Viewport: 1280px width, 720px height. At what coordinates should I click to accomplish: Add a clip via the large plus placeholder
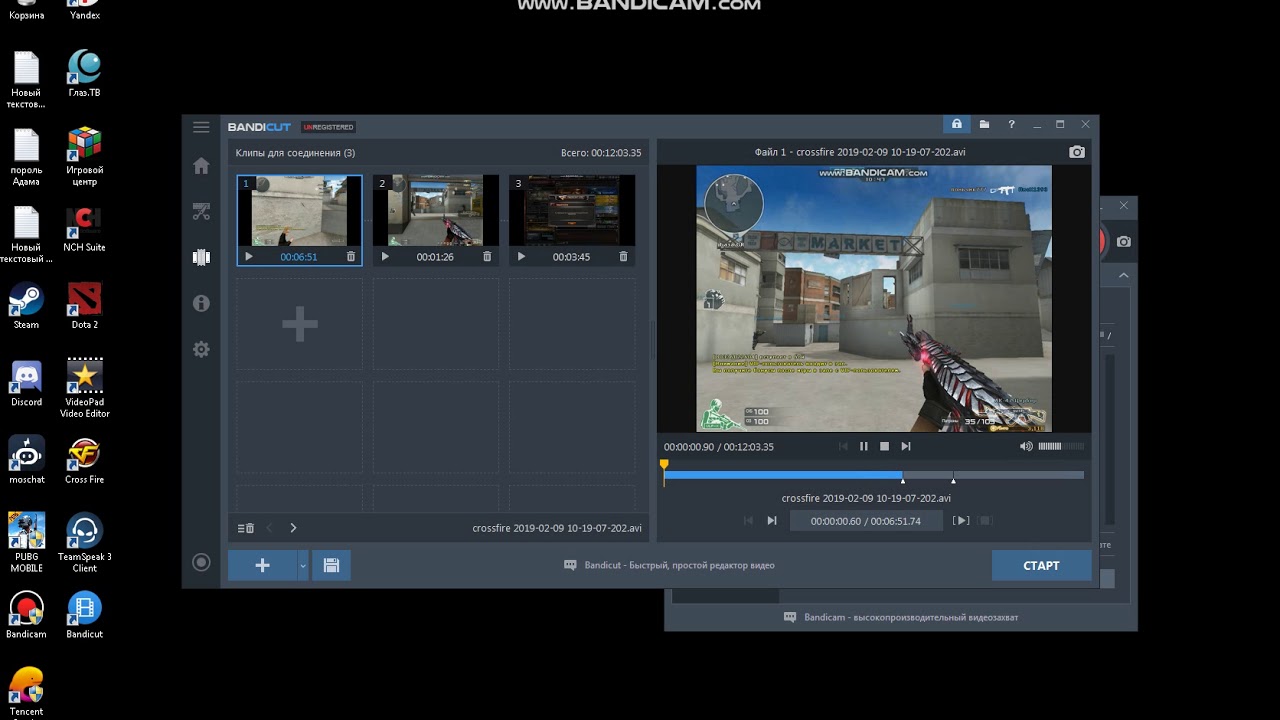click(x=299, y=324)
